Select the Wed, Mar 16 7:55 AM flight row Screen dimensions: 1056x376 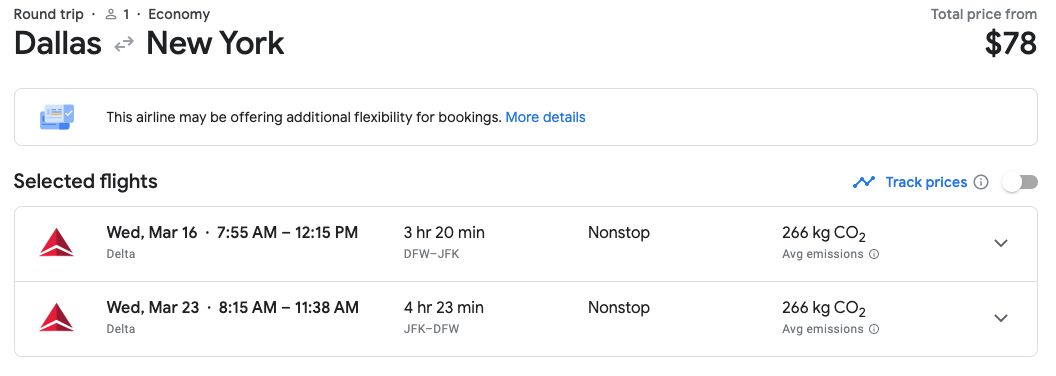(526, 244)
